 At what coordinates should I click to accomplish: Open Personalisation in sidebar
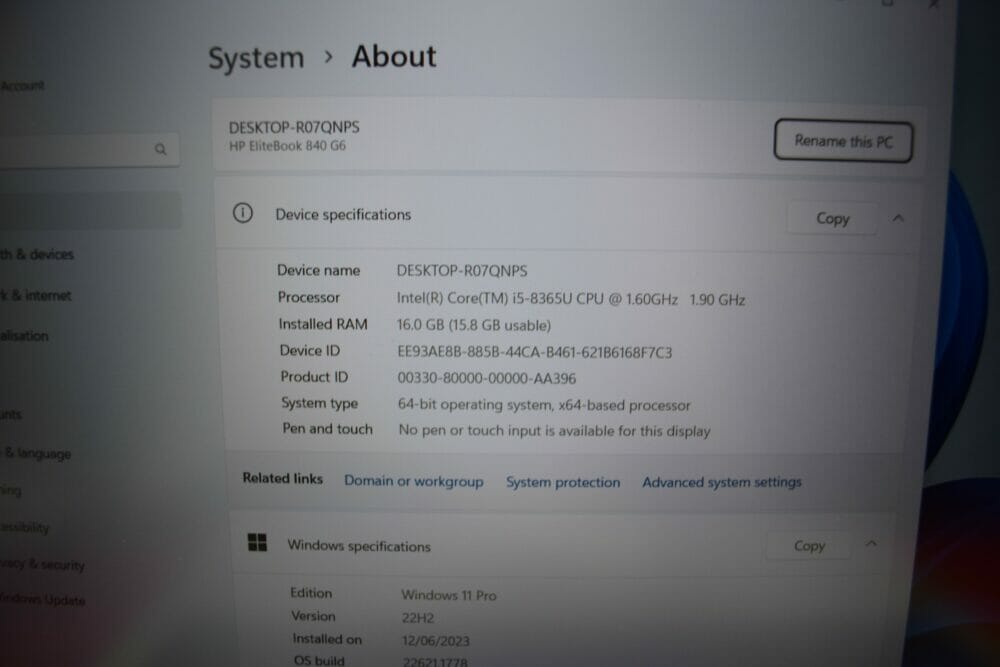(24, 335)
